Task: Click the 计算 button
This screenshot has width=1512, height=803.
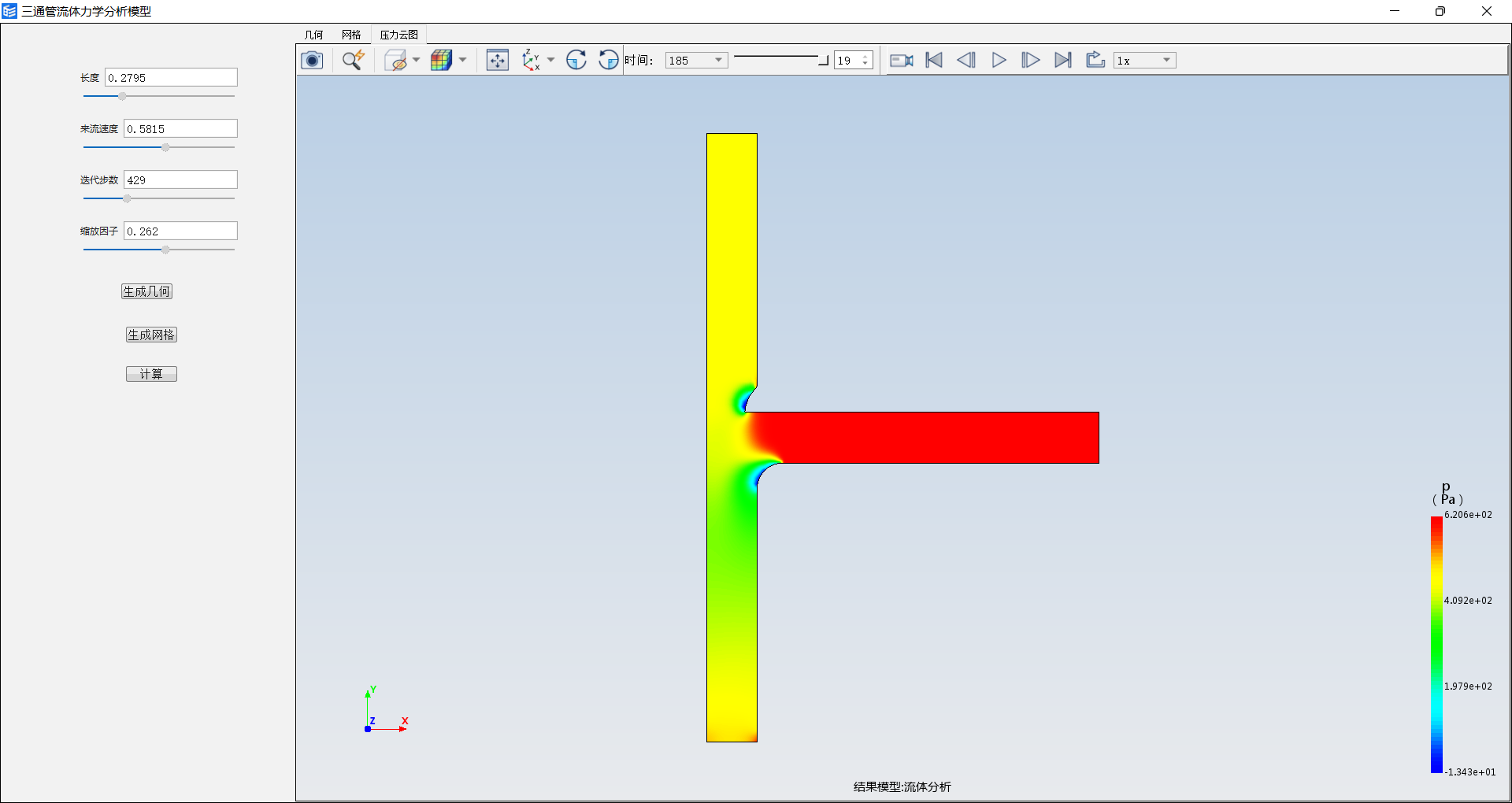Action: click(x=151, y=374)
